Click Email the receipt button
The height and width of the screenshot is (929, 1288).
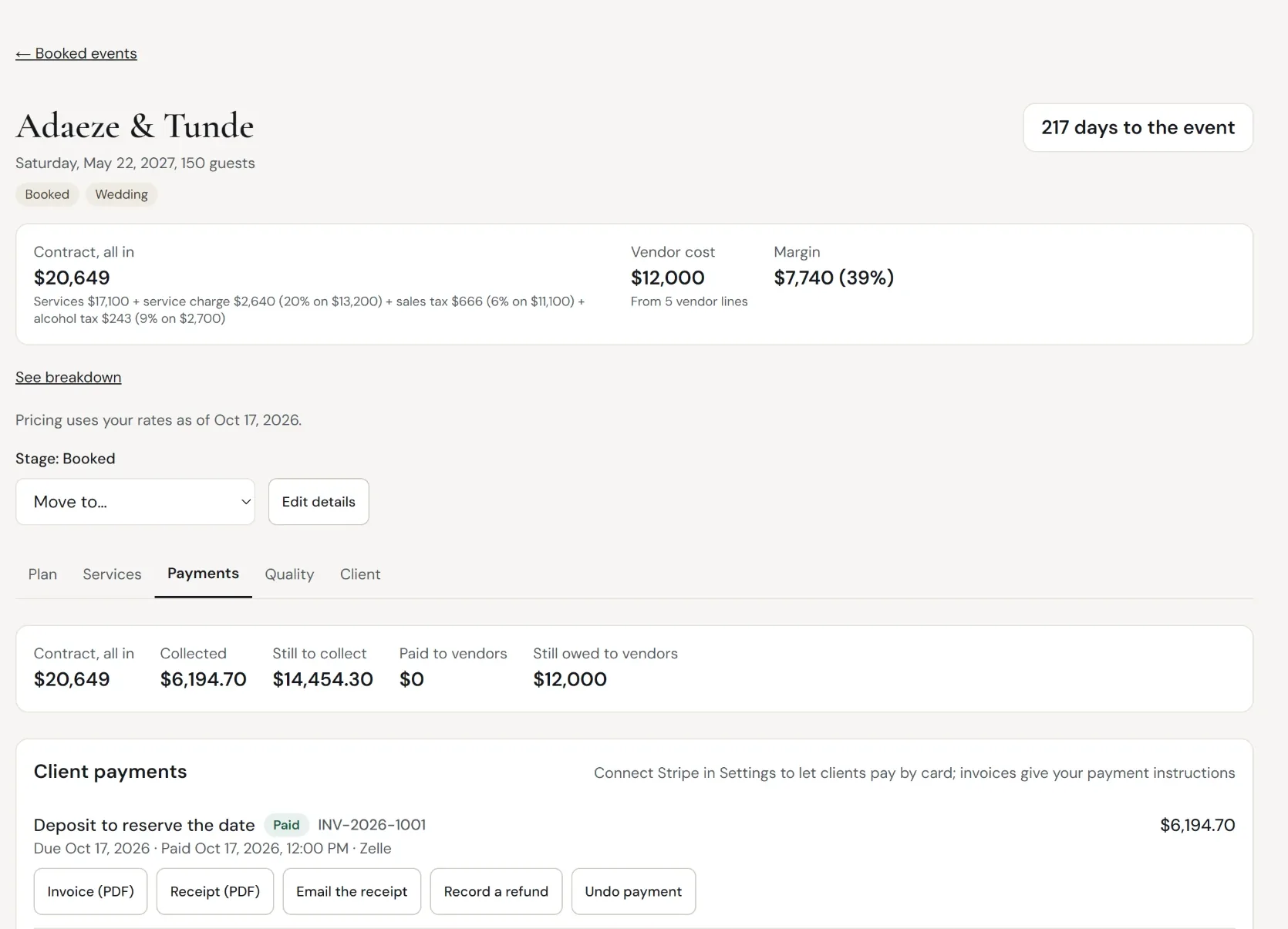[x=352, y=891]
